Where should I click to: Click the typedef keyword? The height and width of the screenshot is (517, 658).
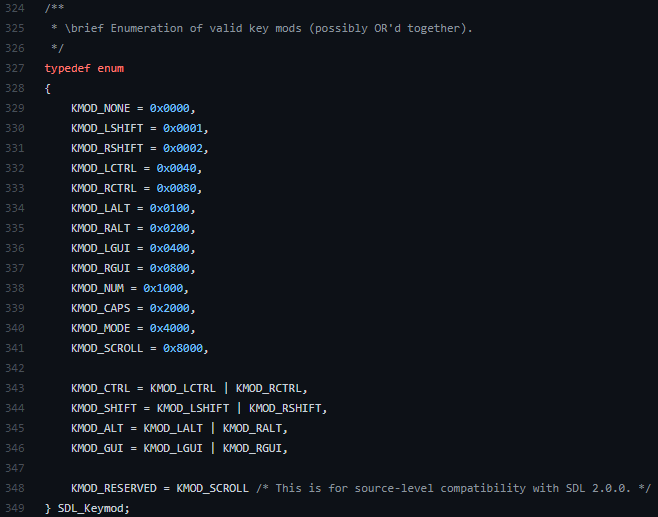tap(67, 68)
